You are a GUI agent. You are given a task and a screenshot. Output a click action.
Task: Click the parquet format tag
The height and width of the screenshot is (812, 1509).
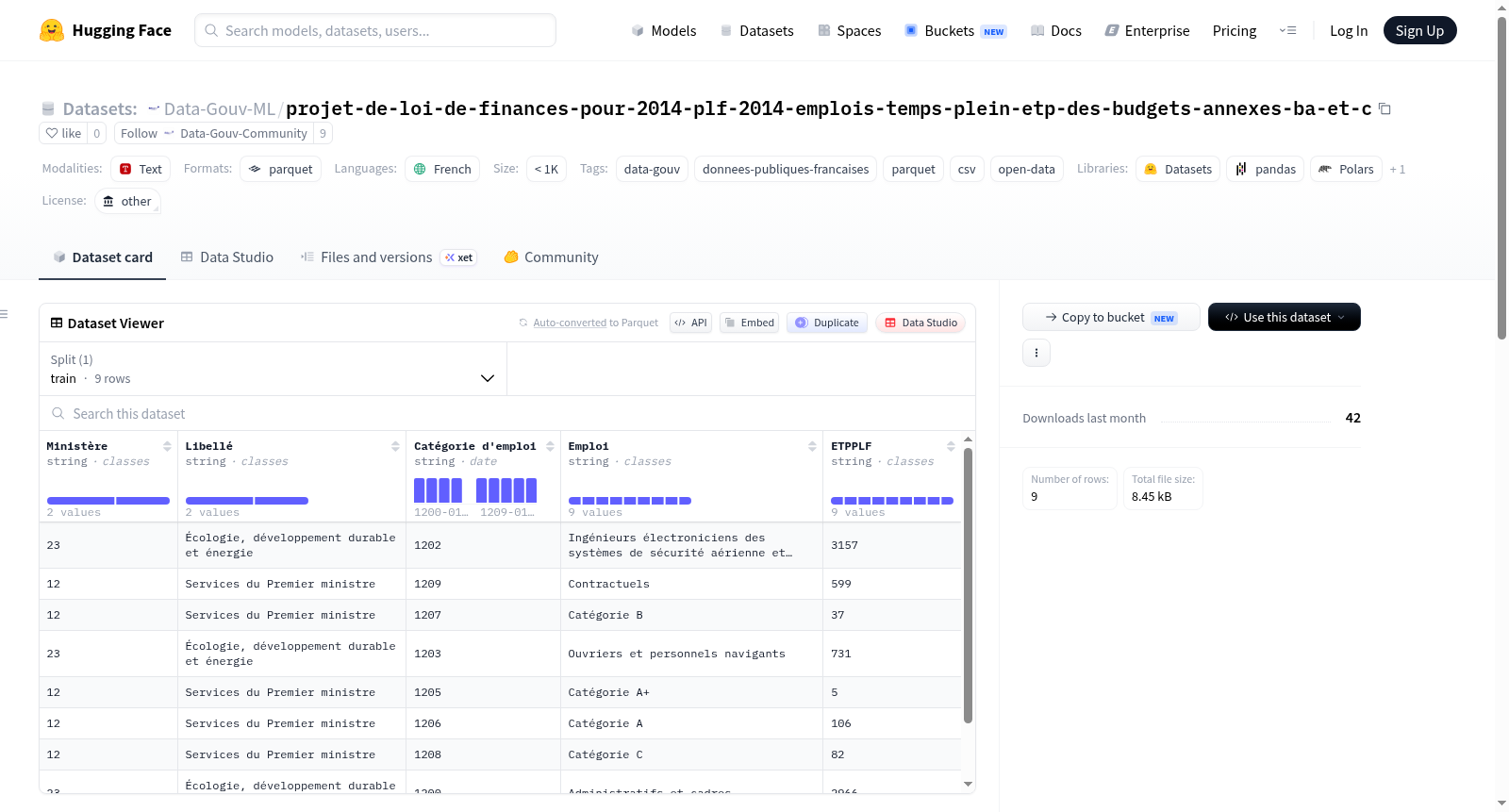coord(281,169)
